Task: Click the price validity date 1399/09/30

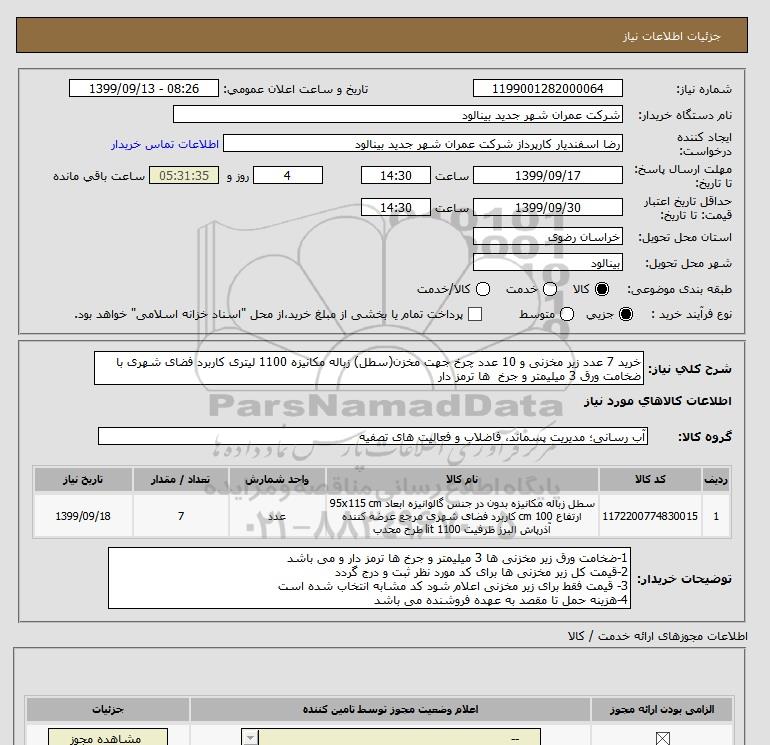Action: tap(548, 207)
